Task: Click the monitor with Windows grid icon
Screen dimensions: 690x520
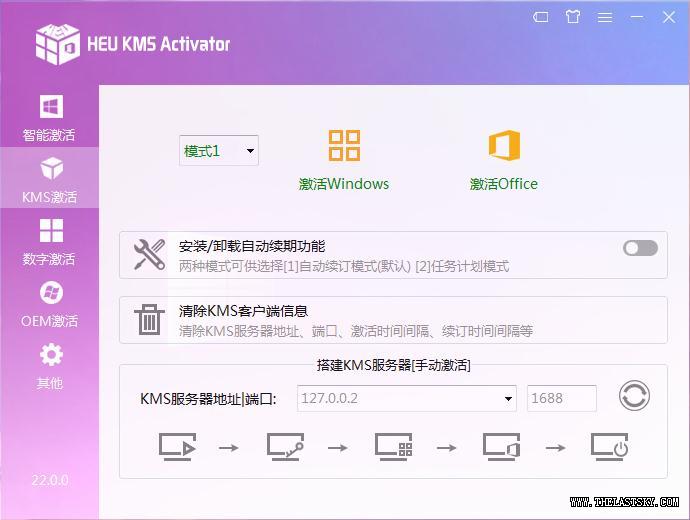Action: [x=393, y=447]
